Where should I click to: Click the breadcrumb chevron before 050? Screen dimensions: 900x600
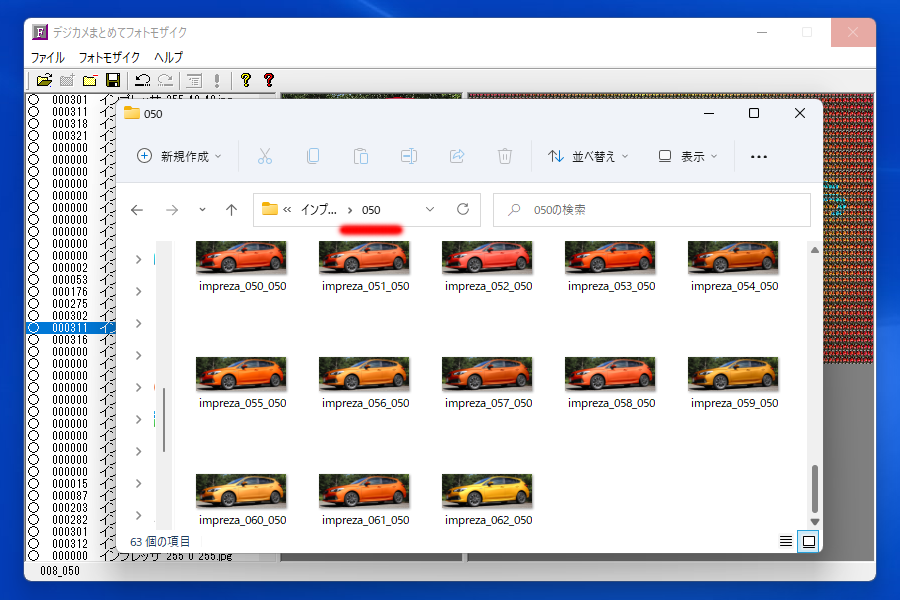coord(350,210)
